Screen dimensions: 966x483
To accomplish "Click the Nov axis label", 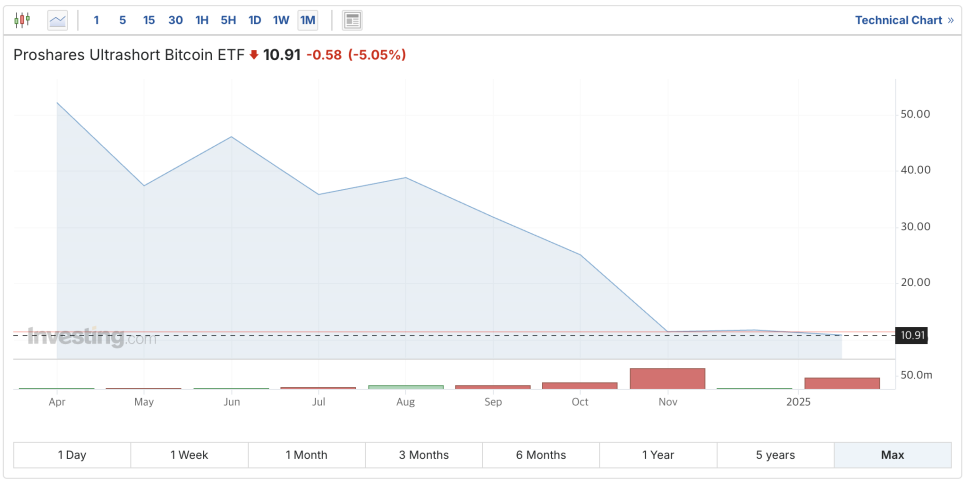I will (x=668, y=402).
